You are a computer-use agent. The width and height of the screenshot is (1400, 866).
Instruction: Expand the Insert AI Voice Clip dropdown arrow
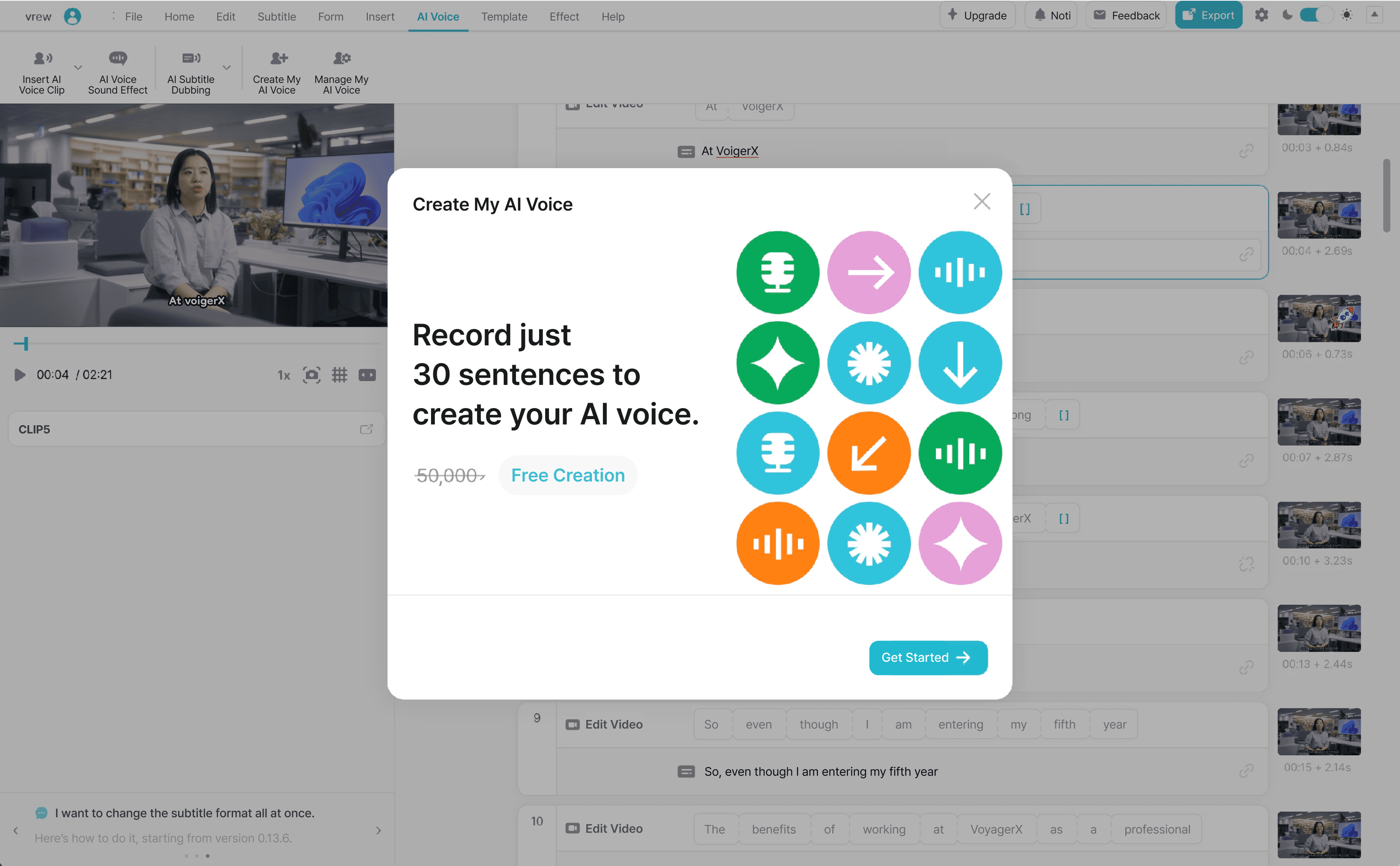pos(78,68)
